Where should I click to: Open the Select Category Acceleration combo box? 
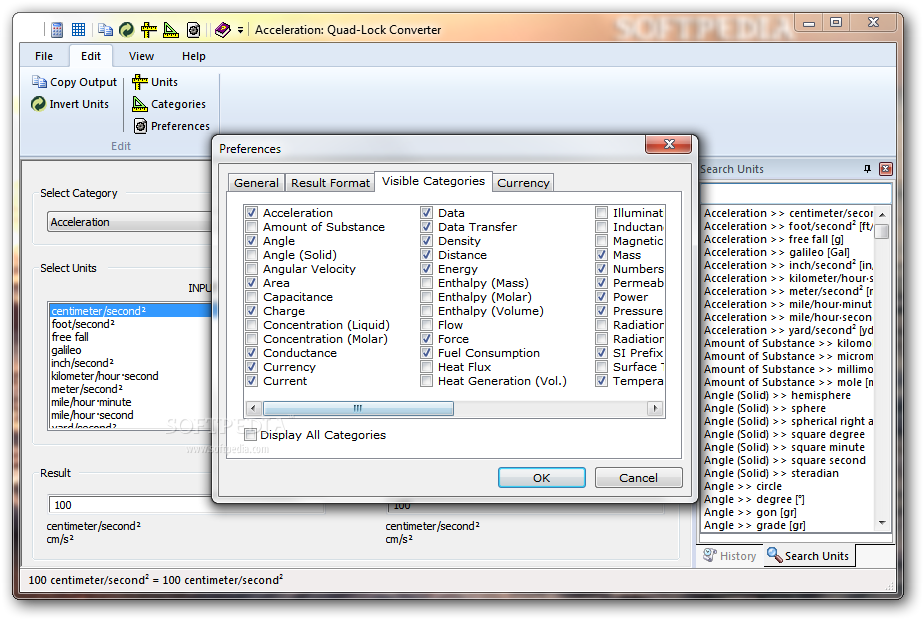pyautogui.click(x=130, y=222)
